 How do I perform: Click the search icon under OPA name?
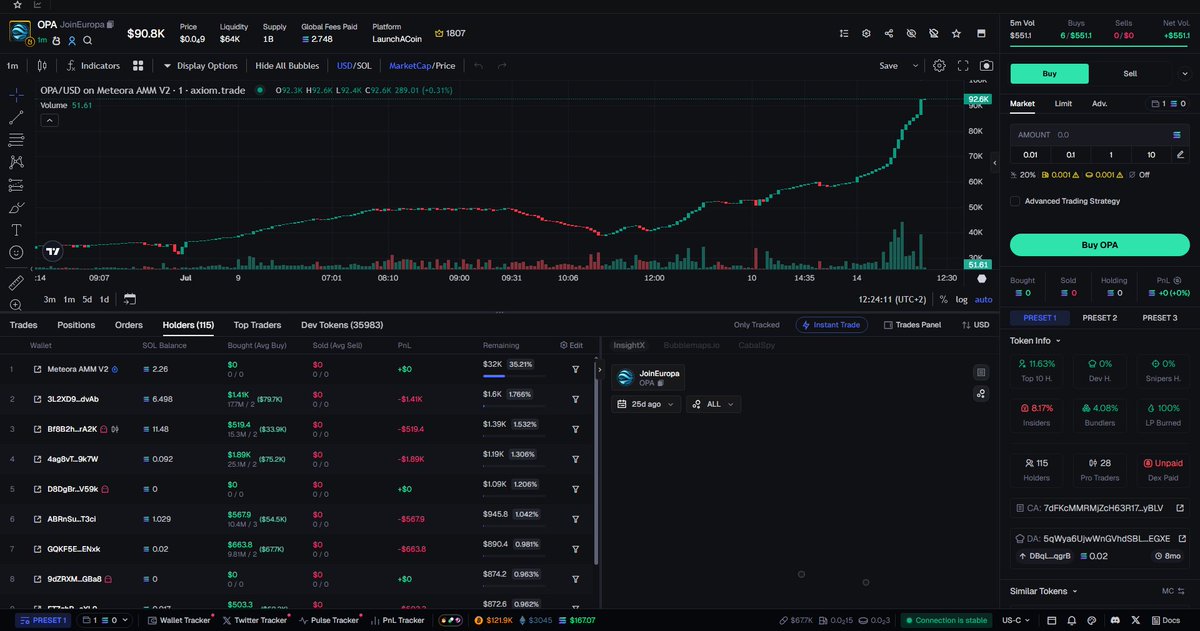[x=88, y=40]
